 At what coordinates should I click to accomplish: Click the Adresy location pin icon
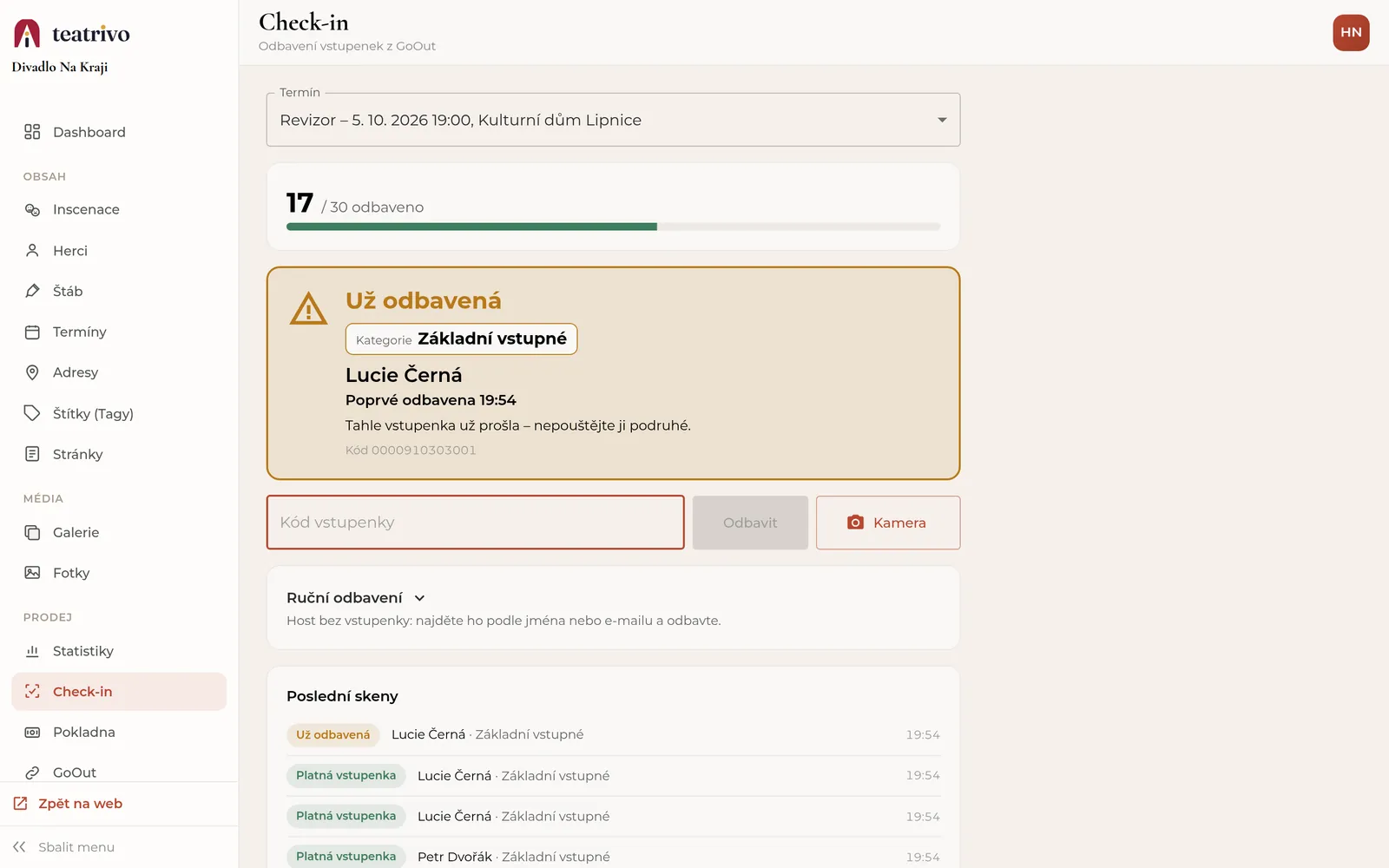click(x=32, y=372)
